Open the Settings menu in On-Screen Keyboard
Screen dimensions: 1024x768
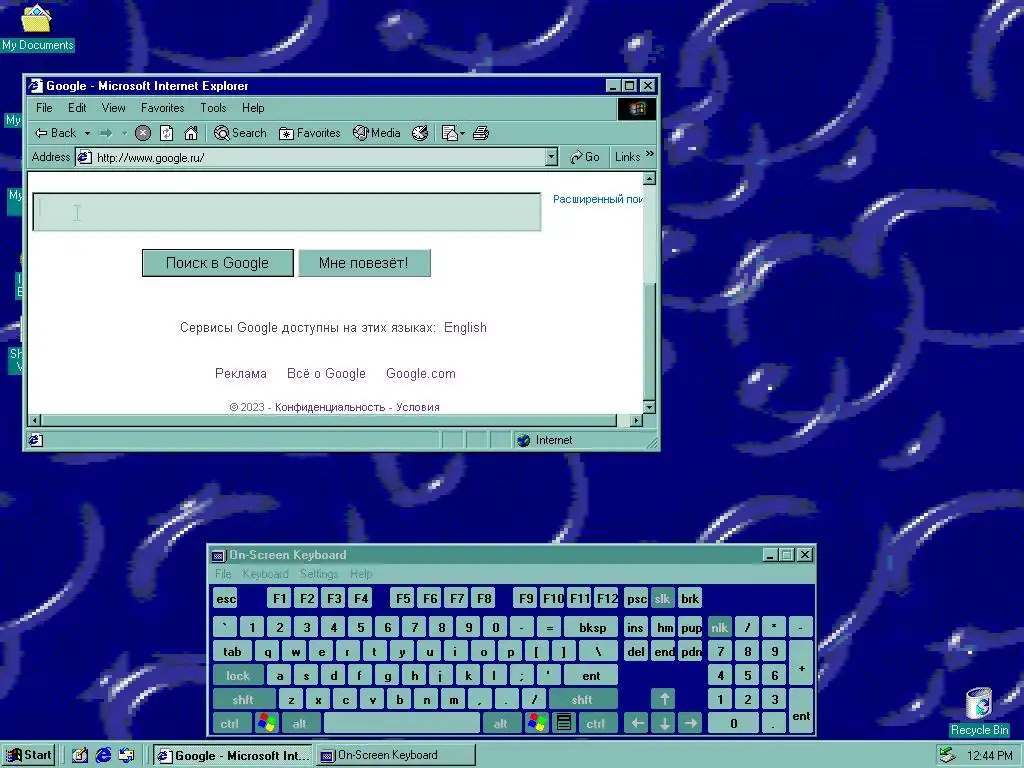point(319,574)
